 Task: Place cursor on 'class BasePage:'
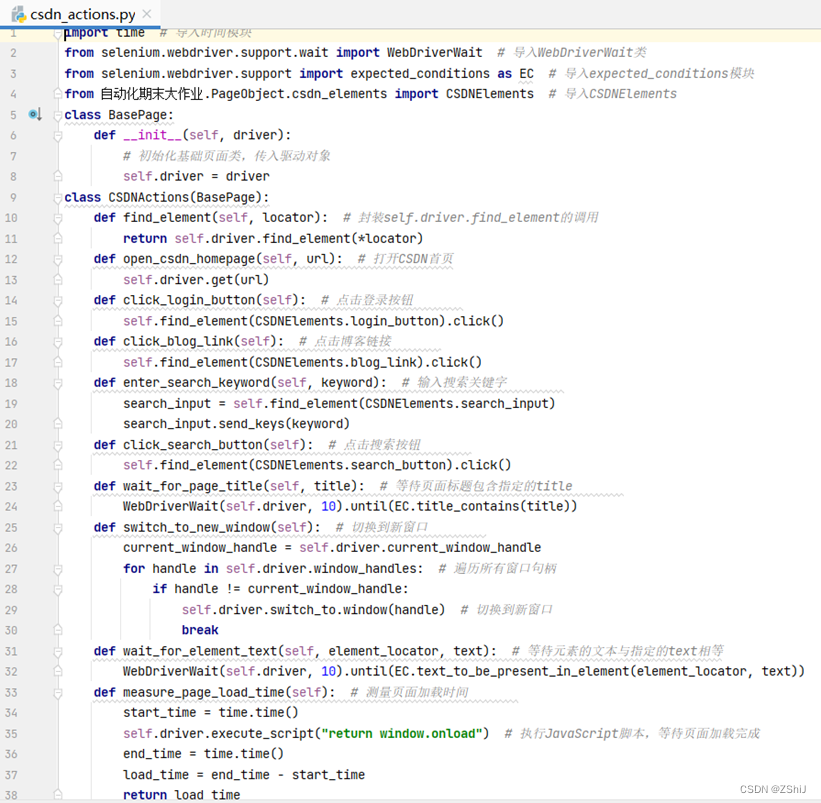pyautogui.click(x=119, y=115)
